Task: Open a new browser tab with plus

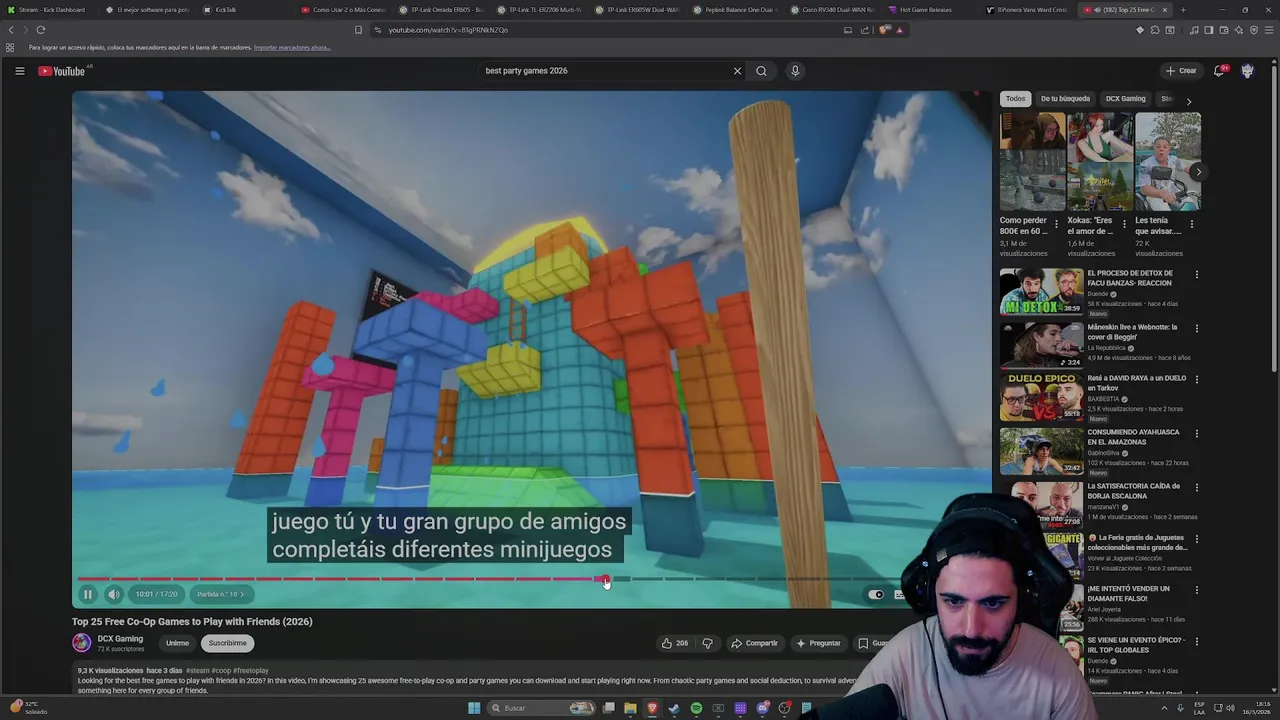Action: click(x=1183, y=10)
